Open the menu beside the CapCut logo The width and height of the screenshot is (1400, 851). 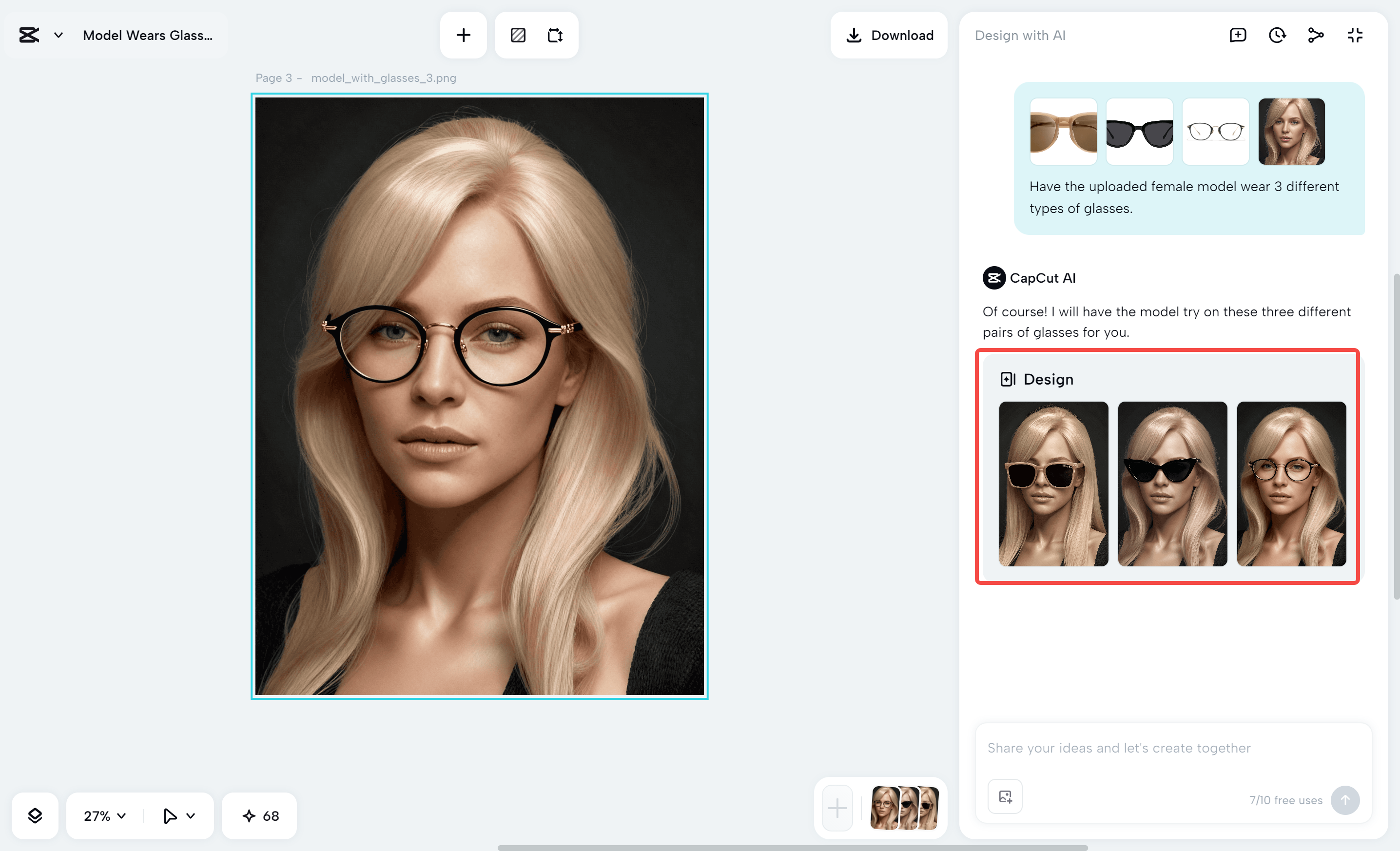tap(57, 35)
